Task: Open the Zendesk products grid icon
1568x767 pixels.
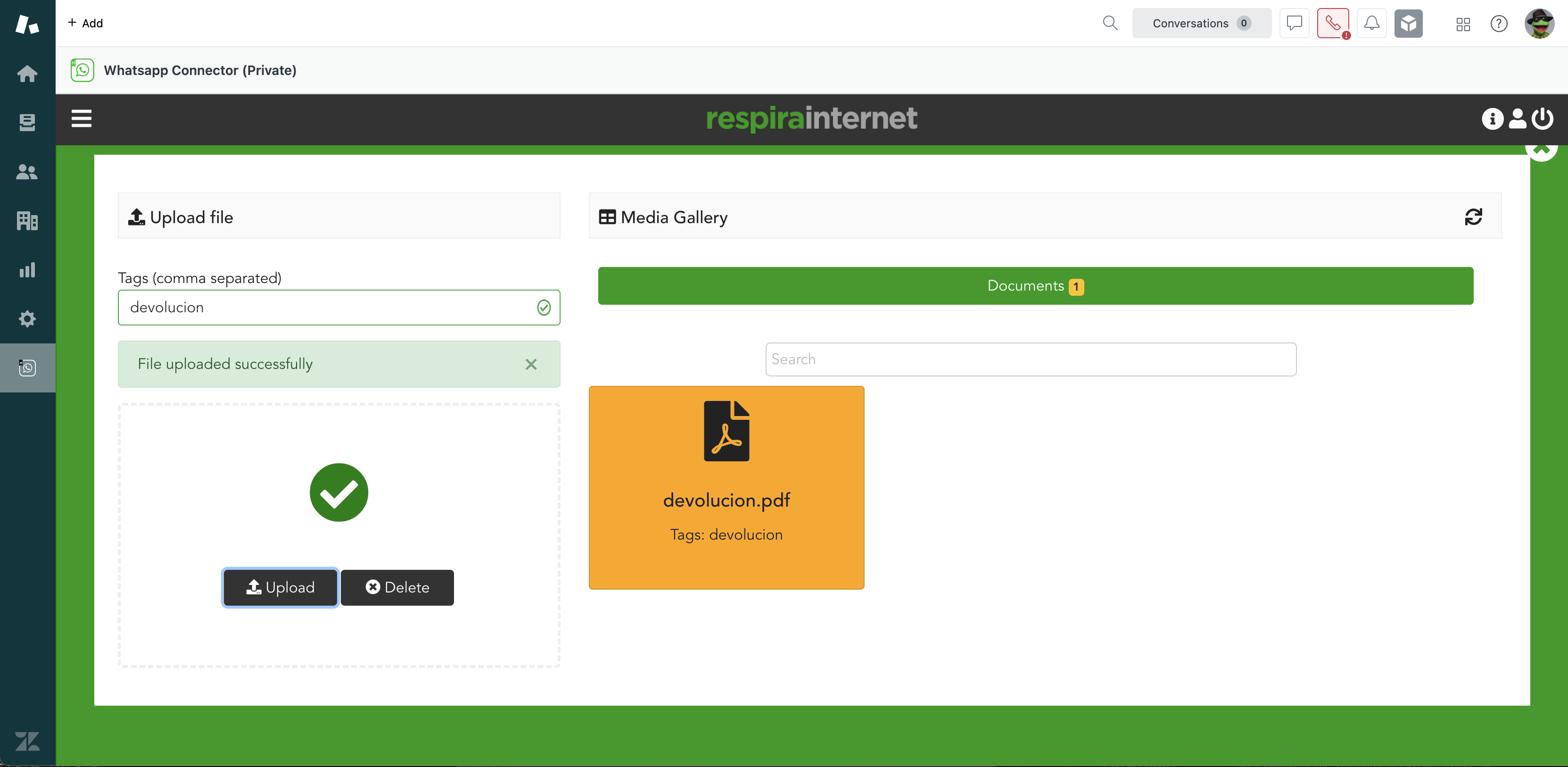Action: 1463,24
